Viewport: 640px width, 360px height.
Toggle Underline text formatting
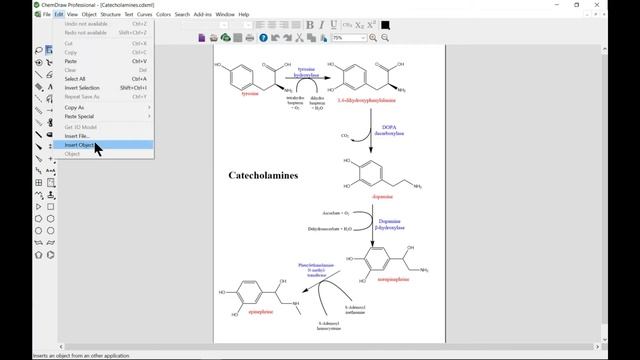[x=333, y=25]
